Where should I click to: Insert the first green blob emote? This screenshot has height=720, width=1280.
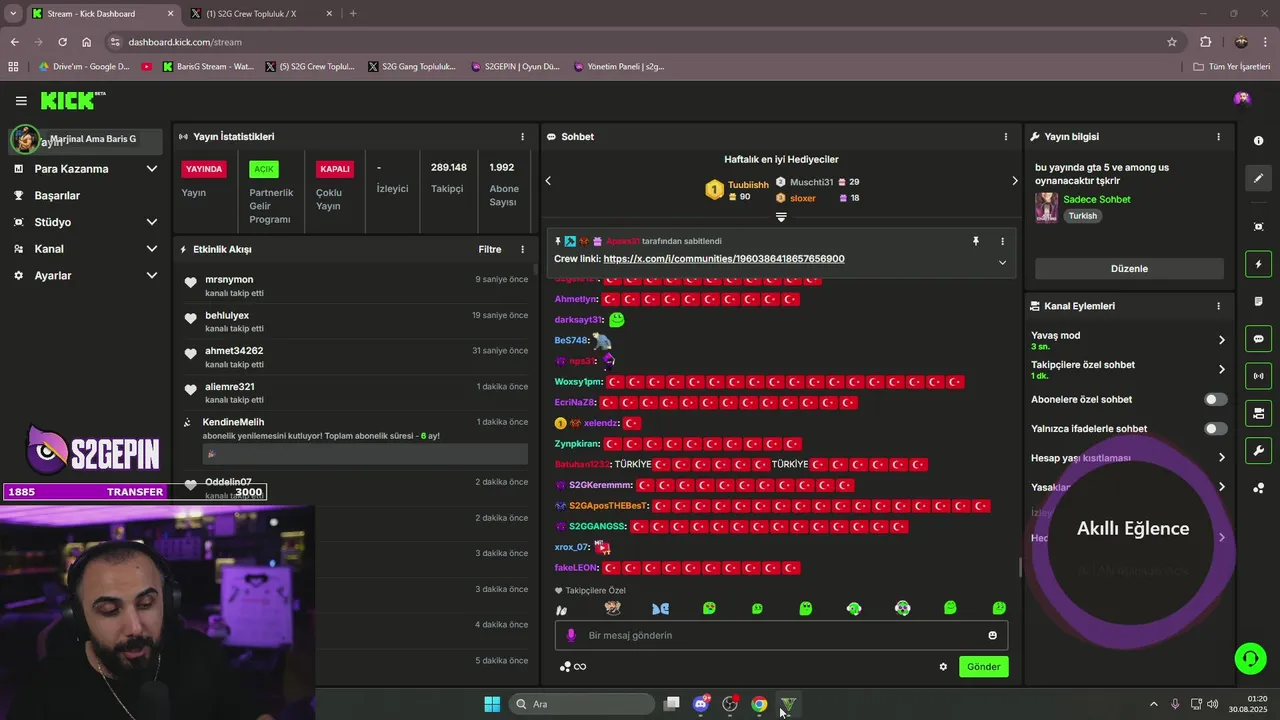[709, 608]
